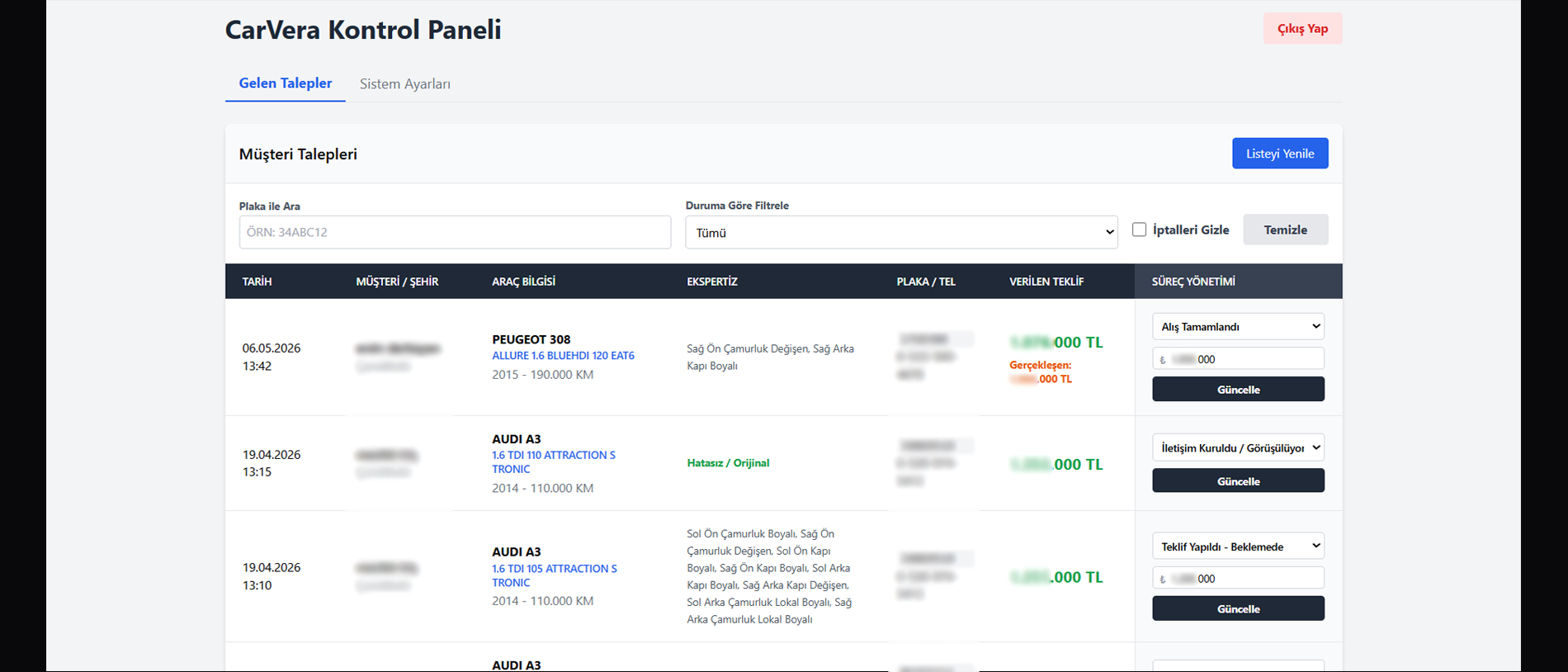Click the EKSPERTİZ column header

(x=712, y=282)
